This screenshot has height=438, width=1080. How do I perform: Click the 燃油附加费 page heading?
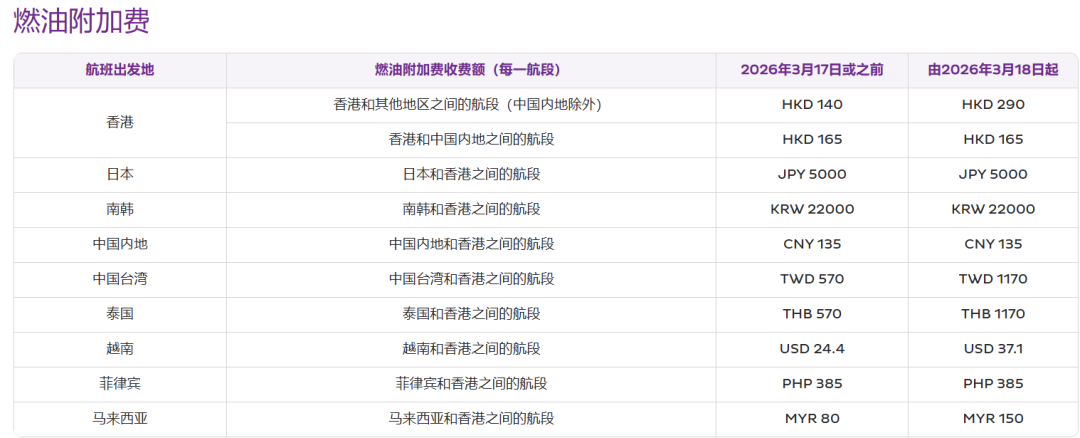click(x=82, y=23)
